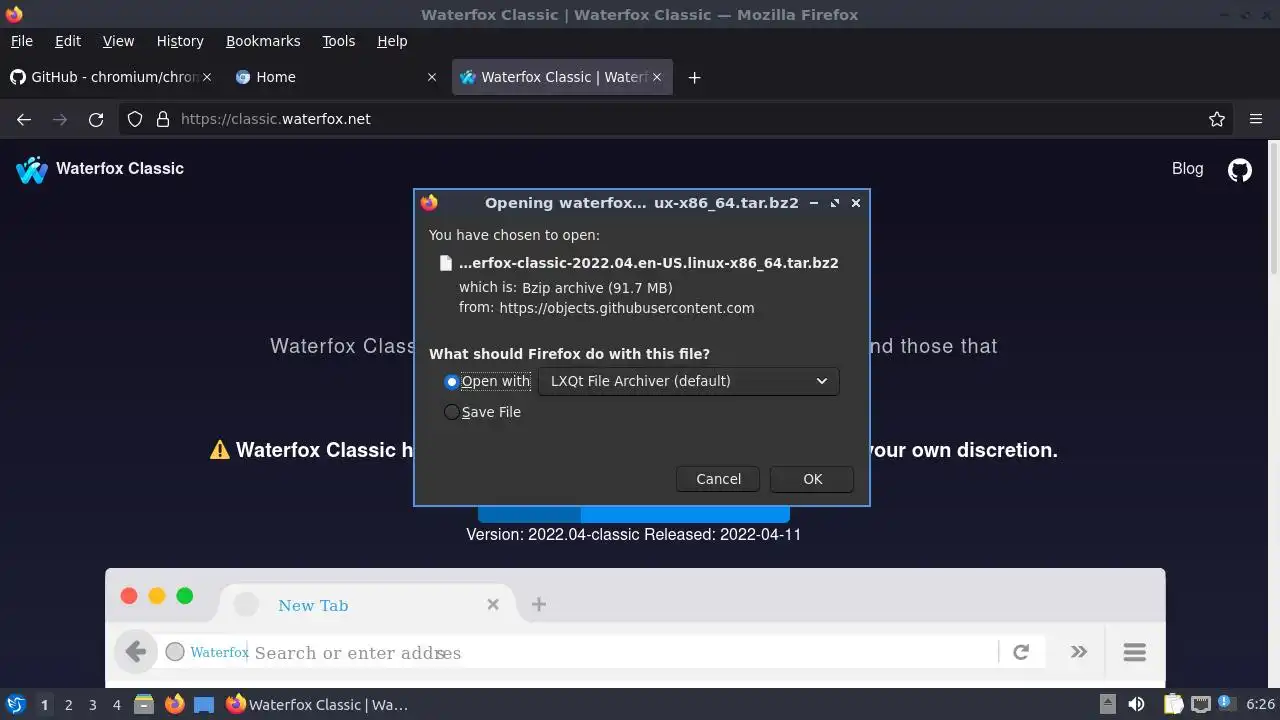This screenshot has height=720, width=1280.
Task: Close the Waterfox Classic tab
Action: click(x=657, y=77)
